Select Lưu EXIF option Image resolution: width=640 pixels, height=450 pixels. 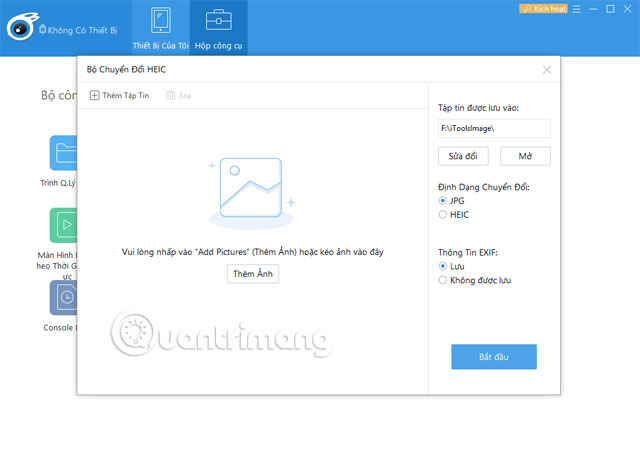[451, 266]
